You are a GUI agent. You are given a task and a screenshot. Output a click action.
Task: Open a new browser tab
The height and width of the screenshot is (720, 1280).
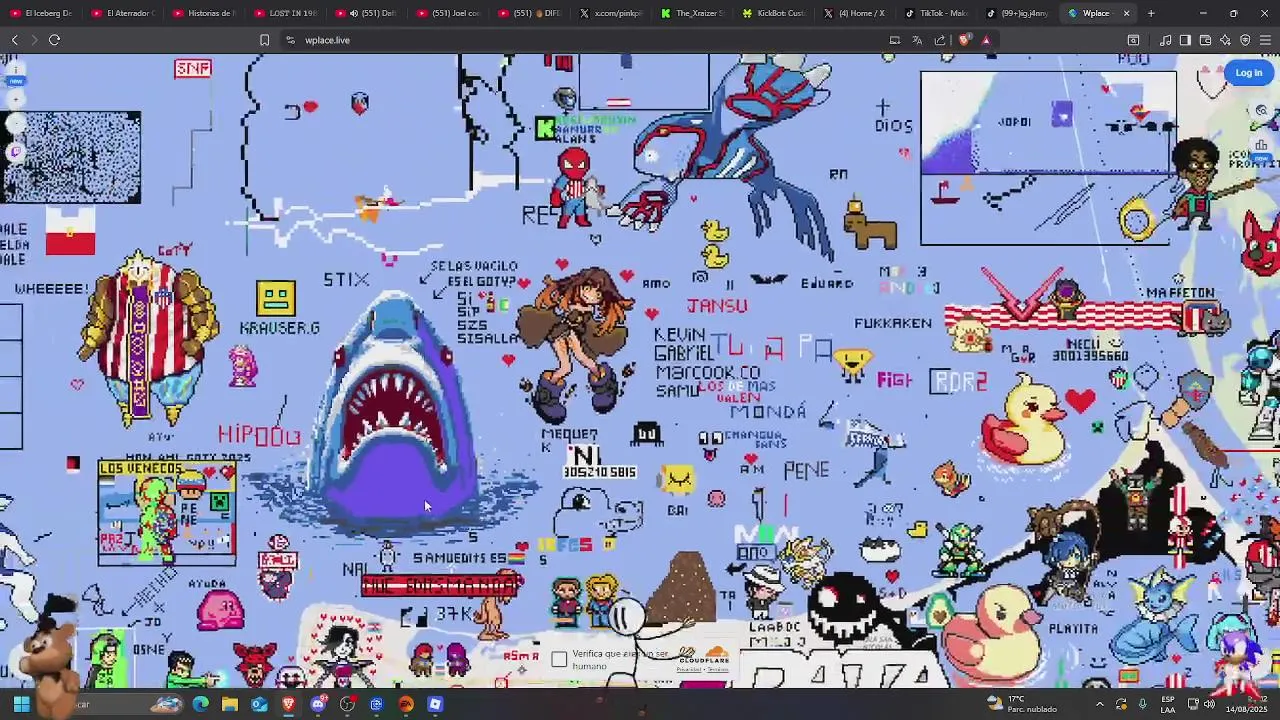pyautogui.click(x=1151, y=13)
